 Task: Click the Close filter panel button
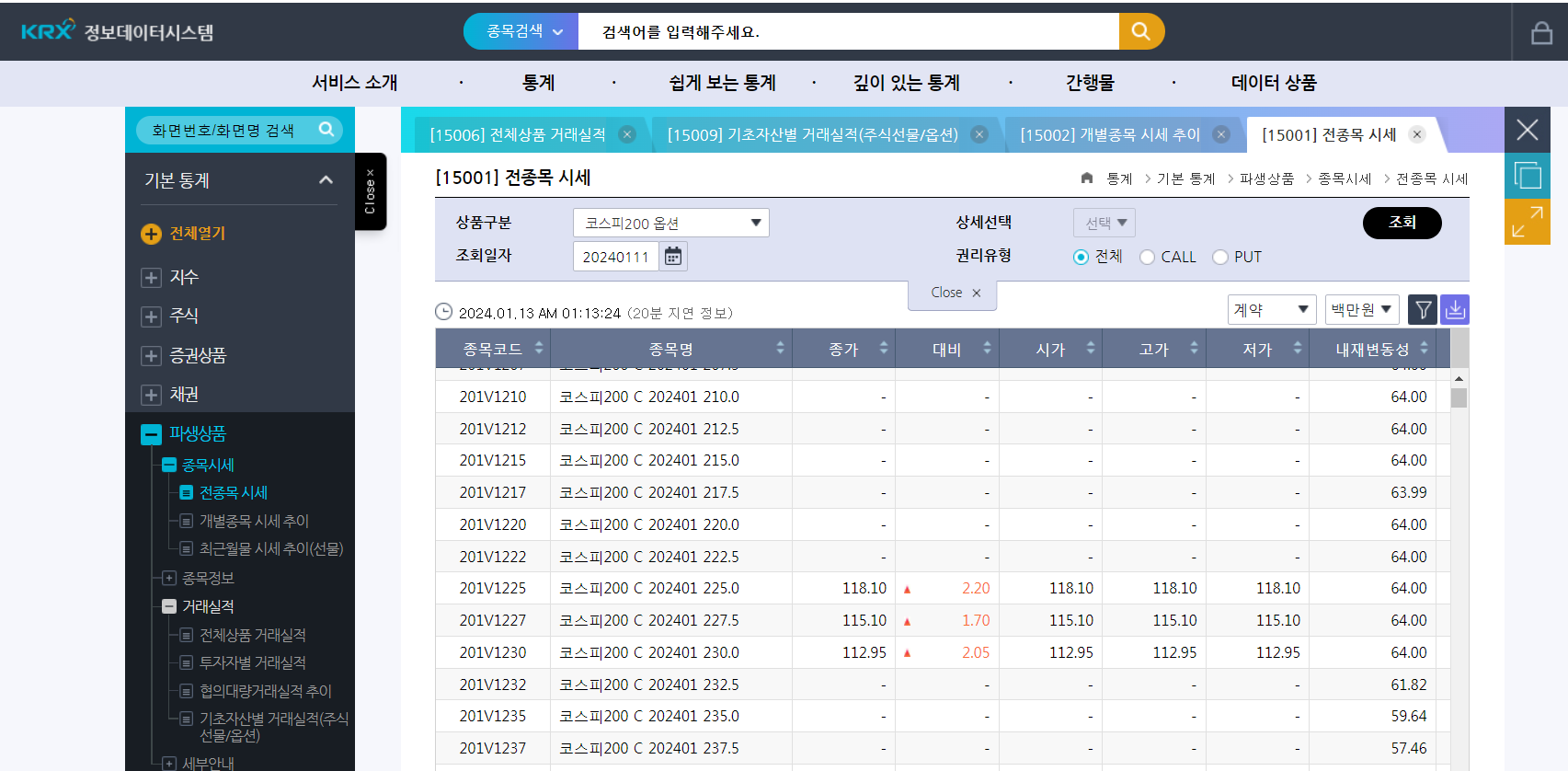pos(953,293)
